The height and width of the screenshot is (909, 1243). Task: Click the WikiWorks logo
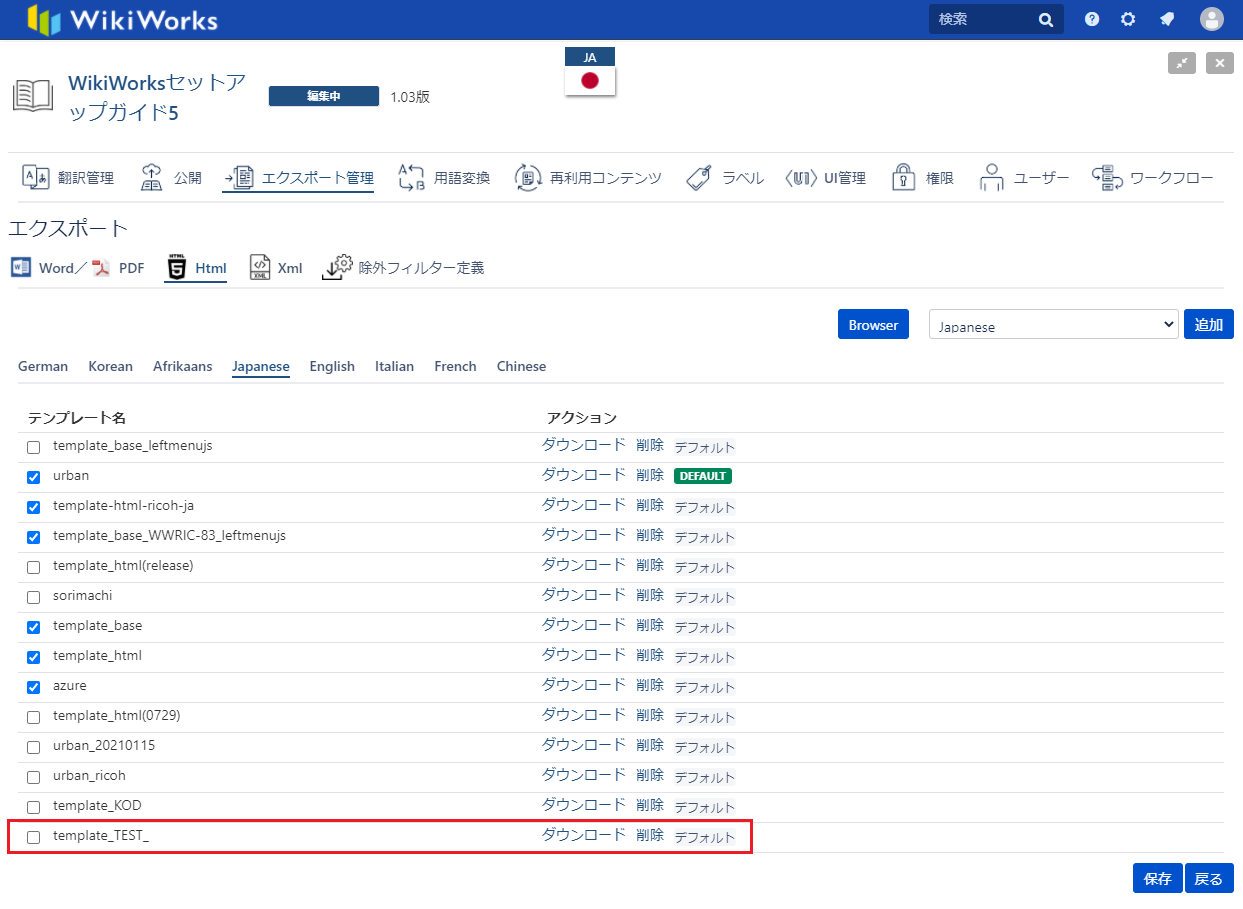tap(122, 20)
